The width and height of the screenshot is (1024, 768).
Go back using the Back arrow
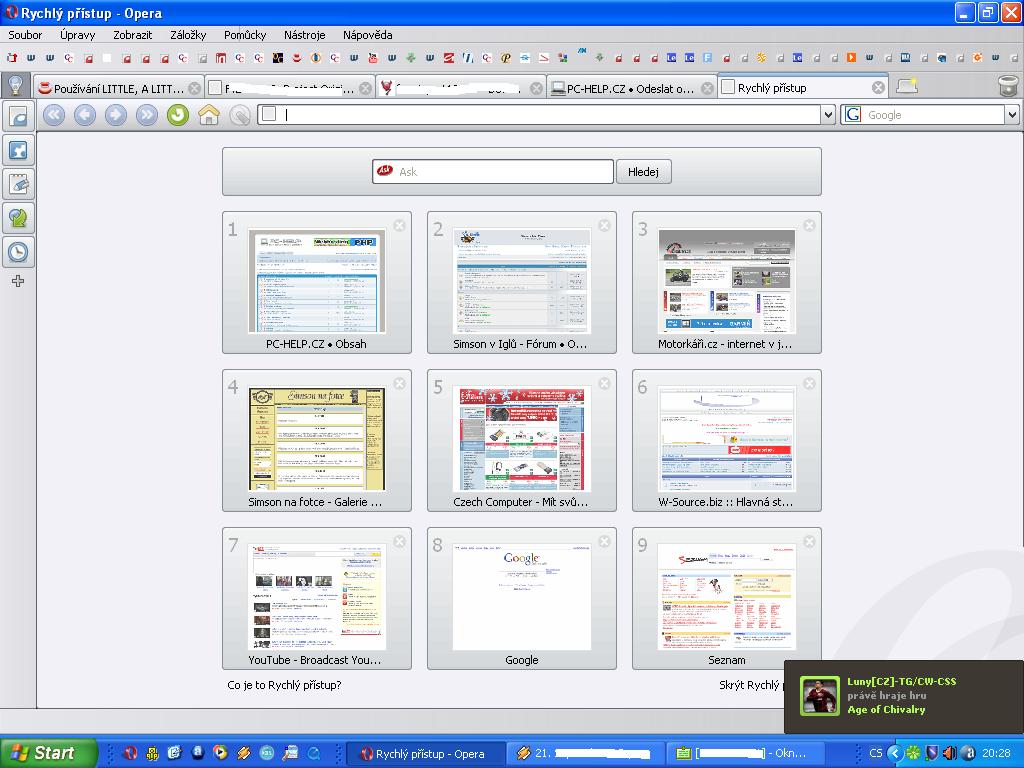tap(85, 115)
